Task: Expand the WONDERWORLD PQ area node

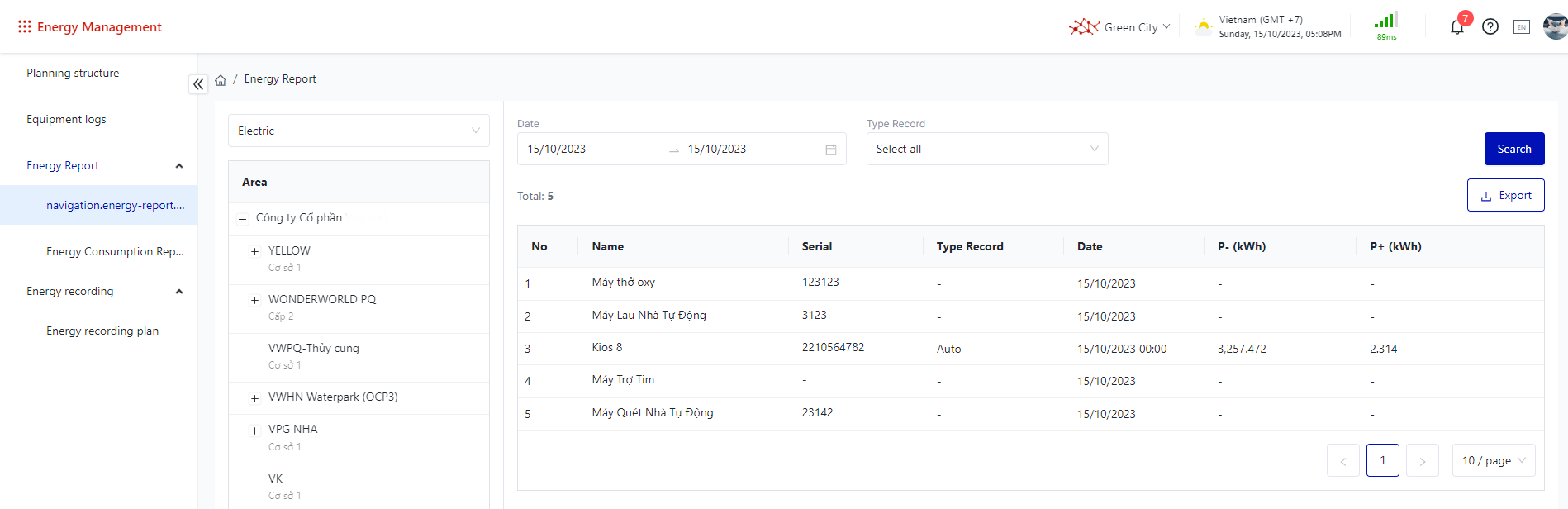Action: (x=254, y=300)
